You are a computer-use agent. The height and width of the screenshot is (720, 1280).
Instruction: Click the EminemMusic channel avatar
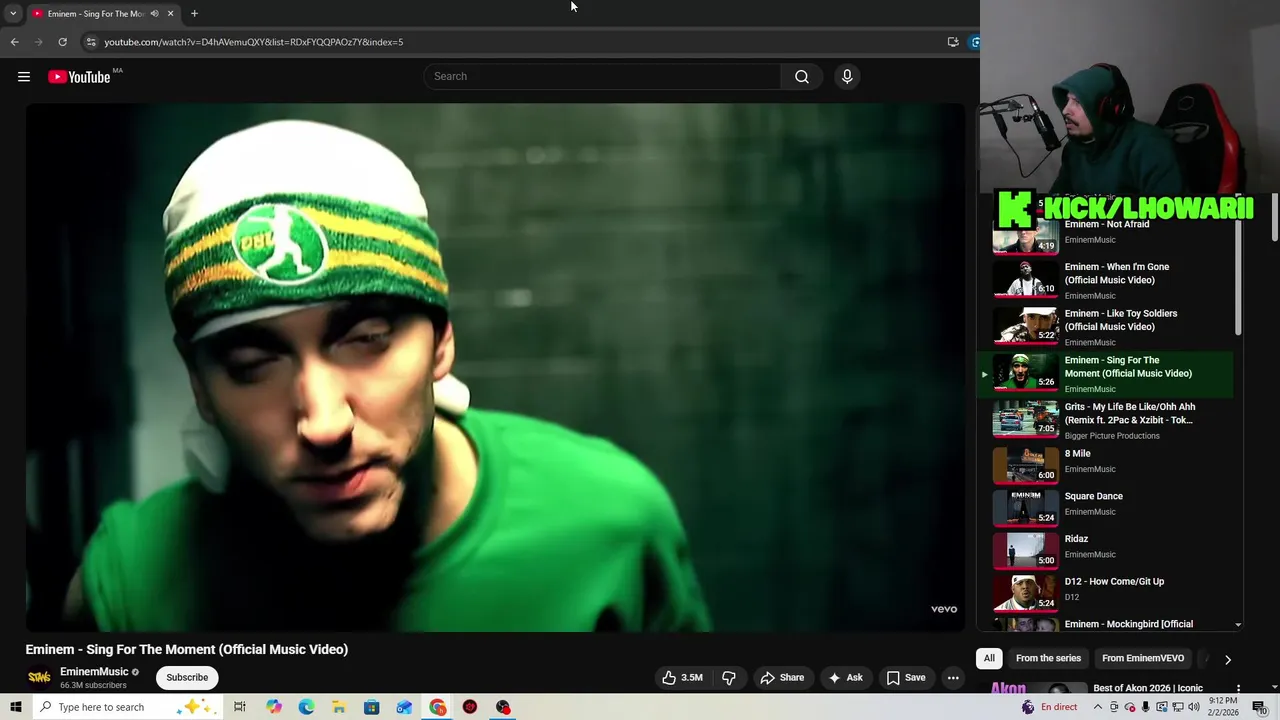tap(39, 677)
